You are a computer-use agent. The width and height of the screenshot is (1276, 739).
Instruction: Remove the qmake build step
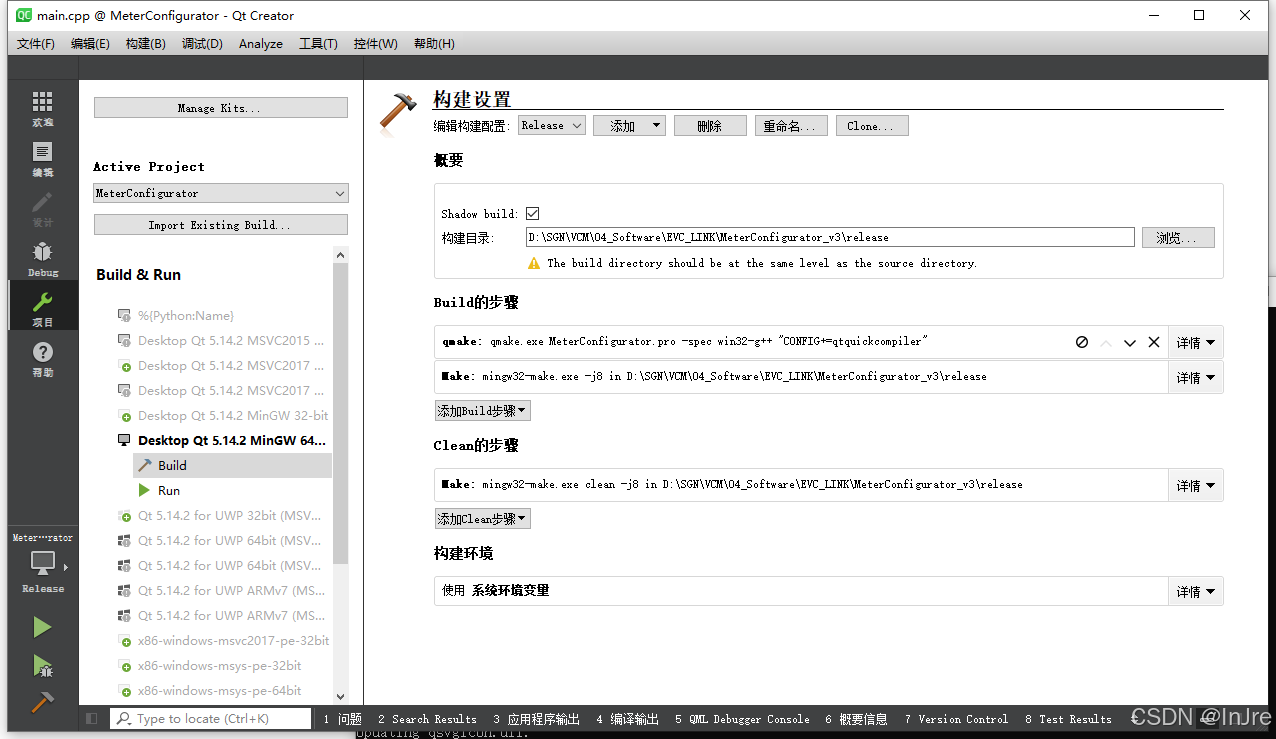pos(1154,342)
